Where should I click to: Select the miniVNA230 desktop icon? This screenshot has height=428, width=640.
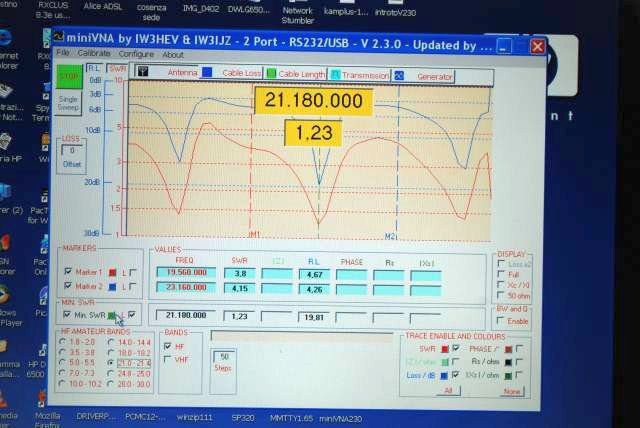click(x=340, y=419)
